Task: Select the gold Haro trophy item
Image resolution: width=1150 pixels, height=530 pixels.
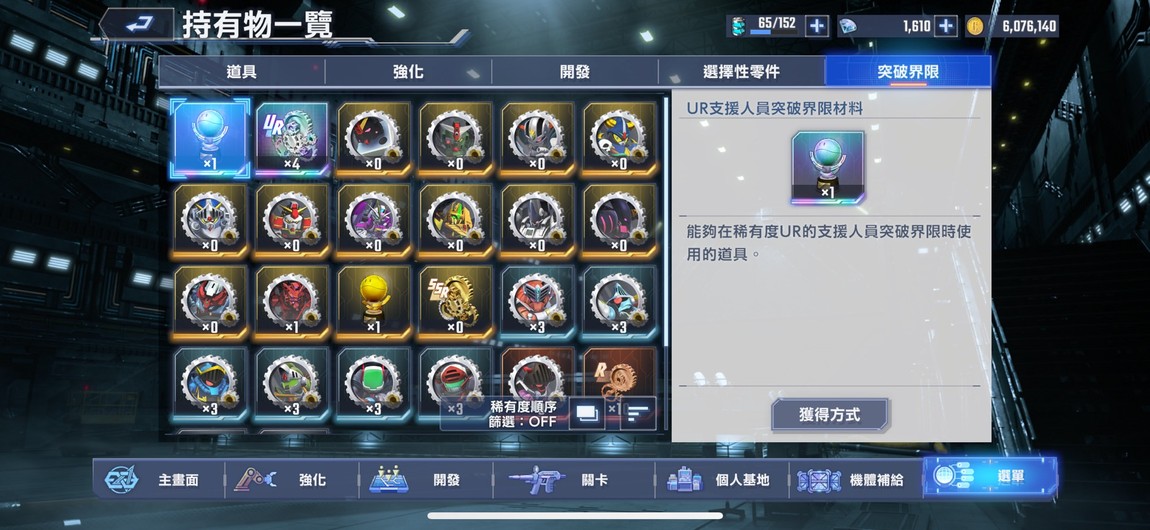Action: (x=373, y=303)
